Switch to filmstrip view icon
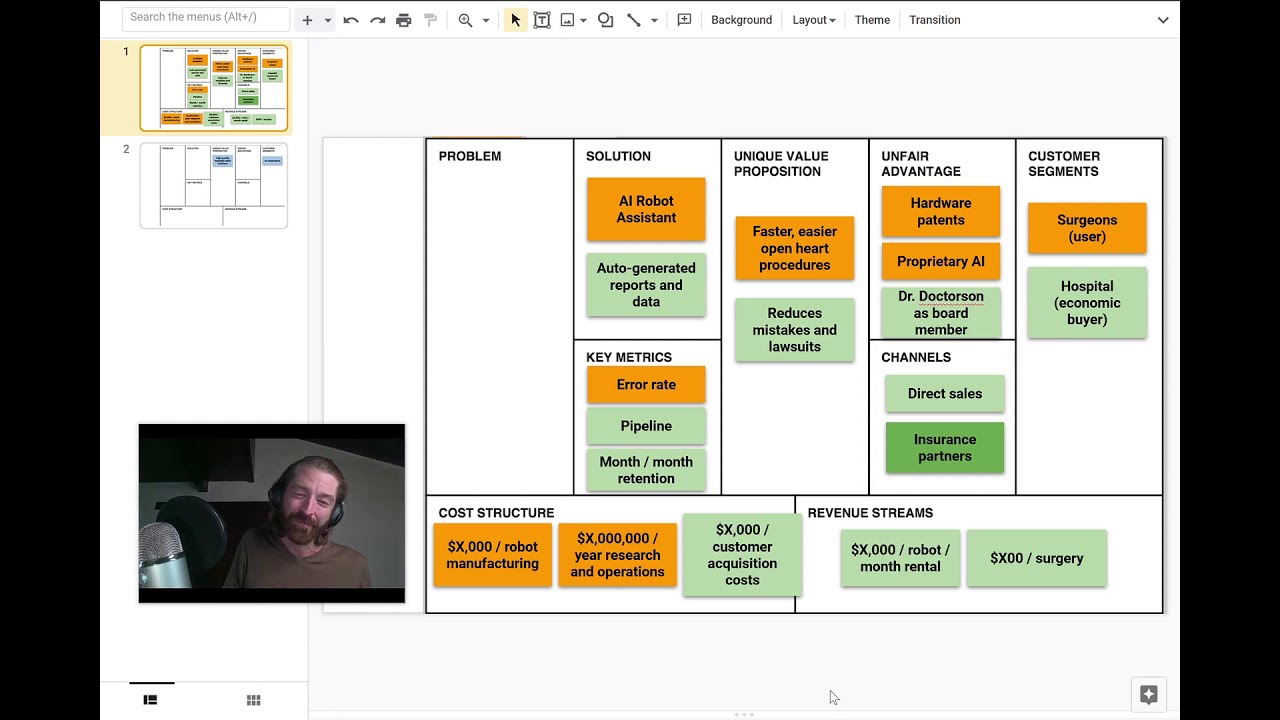 [150, 700]
